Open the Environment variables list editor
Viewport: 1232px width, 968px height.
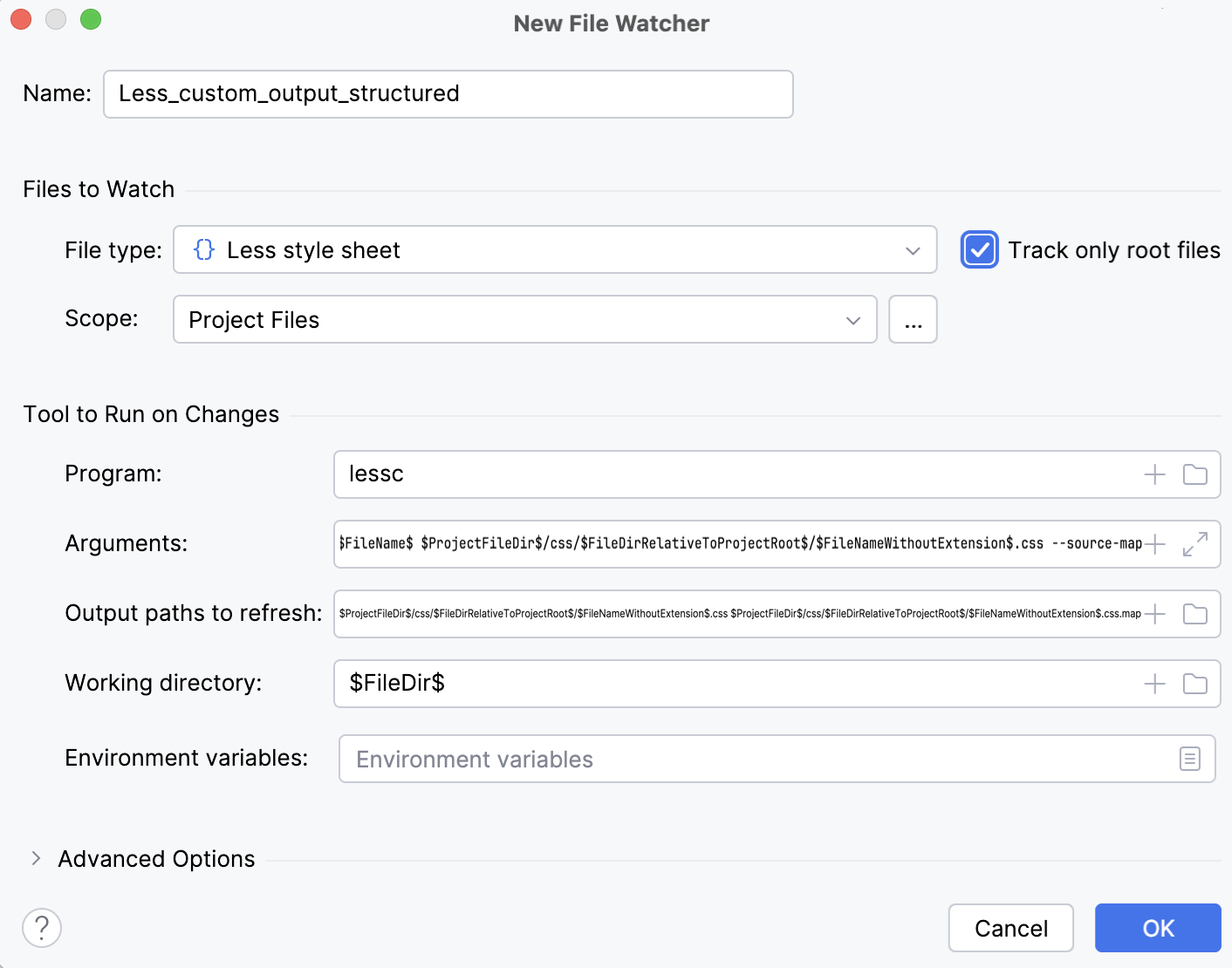pyautogui.click(x=1189, y=759)
